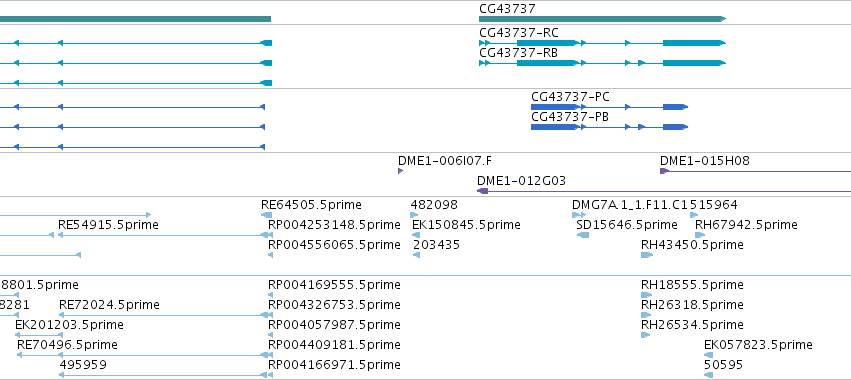Click the RE54915.5prime EST label

(109, 225)
